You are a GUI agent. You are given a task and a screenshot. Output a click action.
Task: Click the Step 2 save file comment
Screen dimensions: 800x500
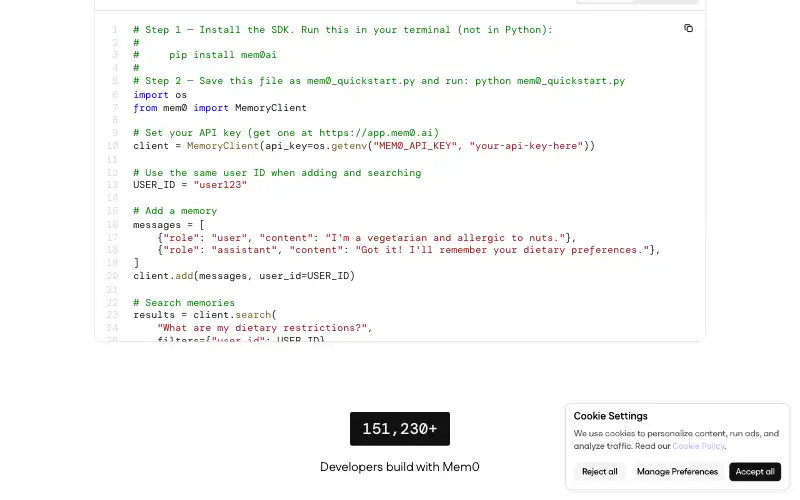click(379, 81)
